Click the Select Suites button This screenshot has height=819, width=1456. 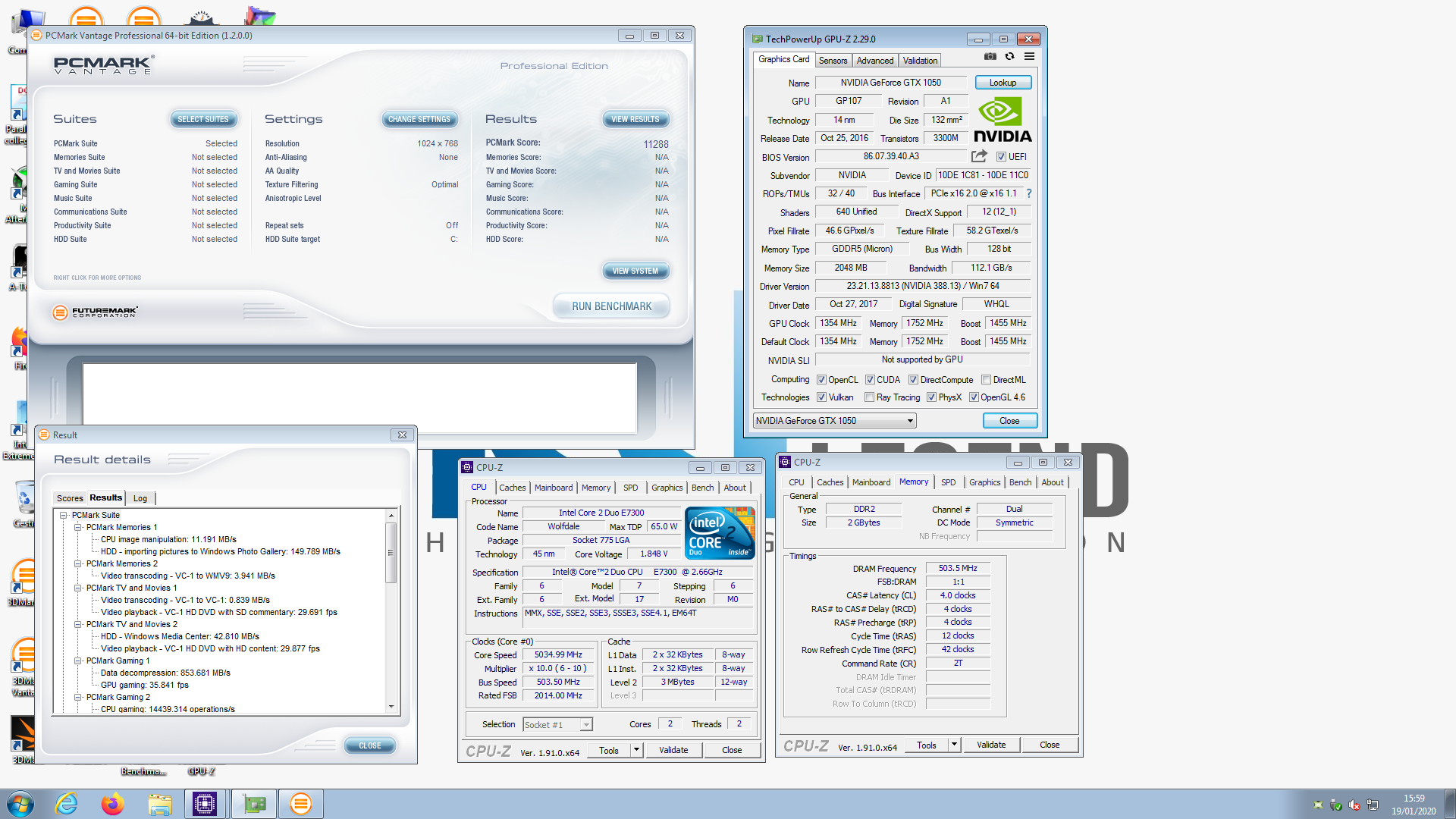click(x=202, y=119)
